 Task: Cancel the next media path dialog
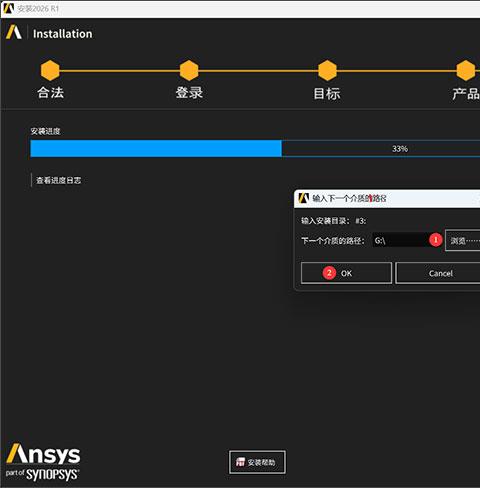tap(438, 273)
